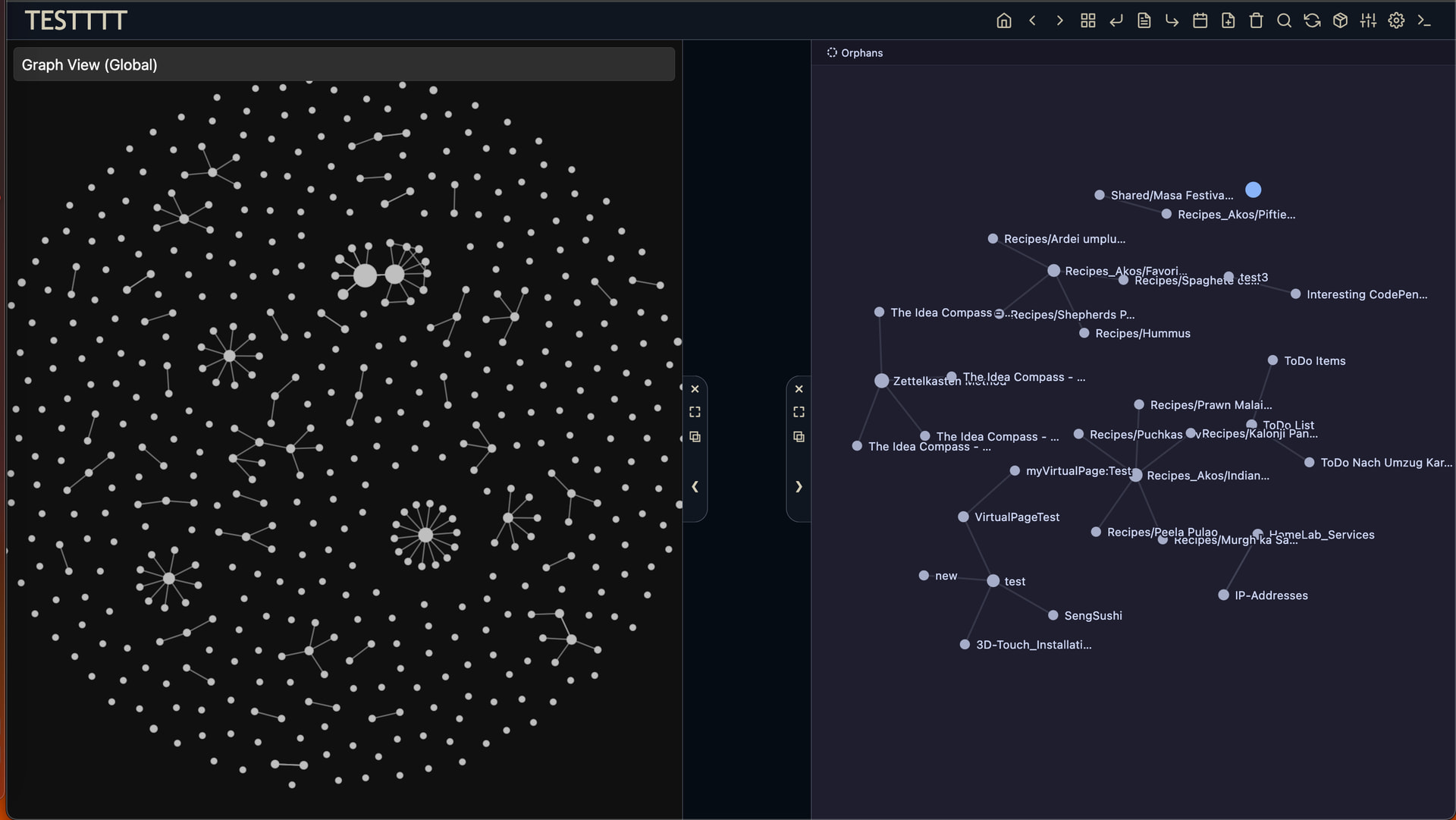Click the package box icon
The image size is (1456, 820).
1340,20
